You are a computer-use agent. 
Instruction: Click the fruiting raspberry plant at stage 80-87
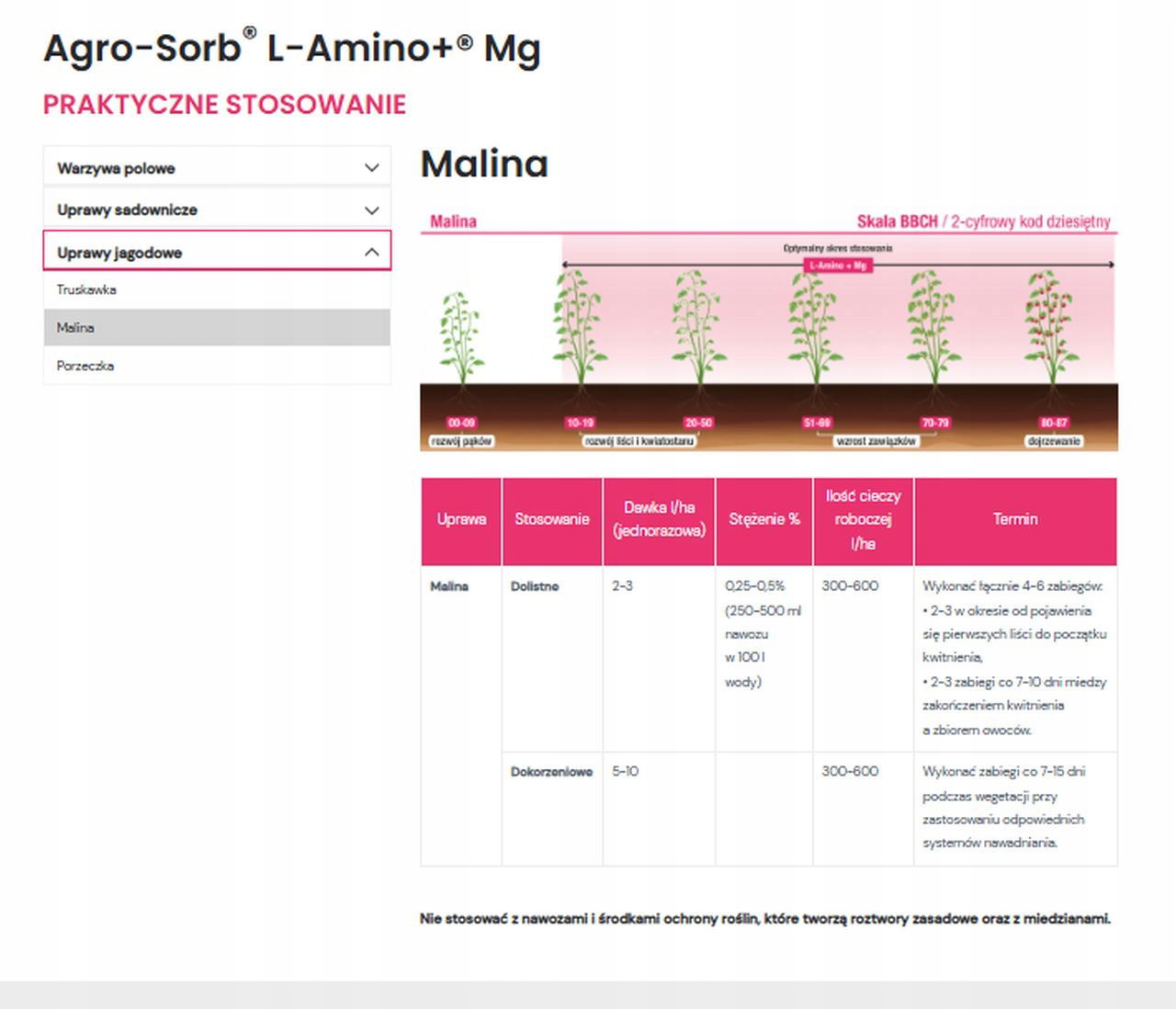point(1050,326)
